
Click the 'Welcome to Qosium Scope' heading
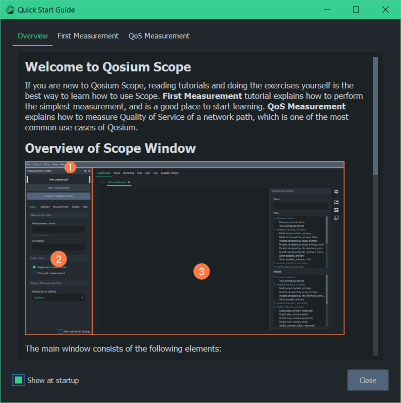108,67
